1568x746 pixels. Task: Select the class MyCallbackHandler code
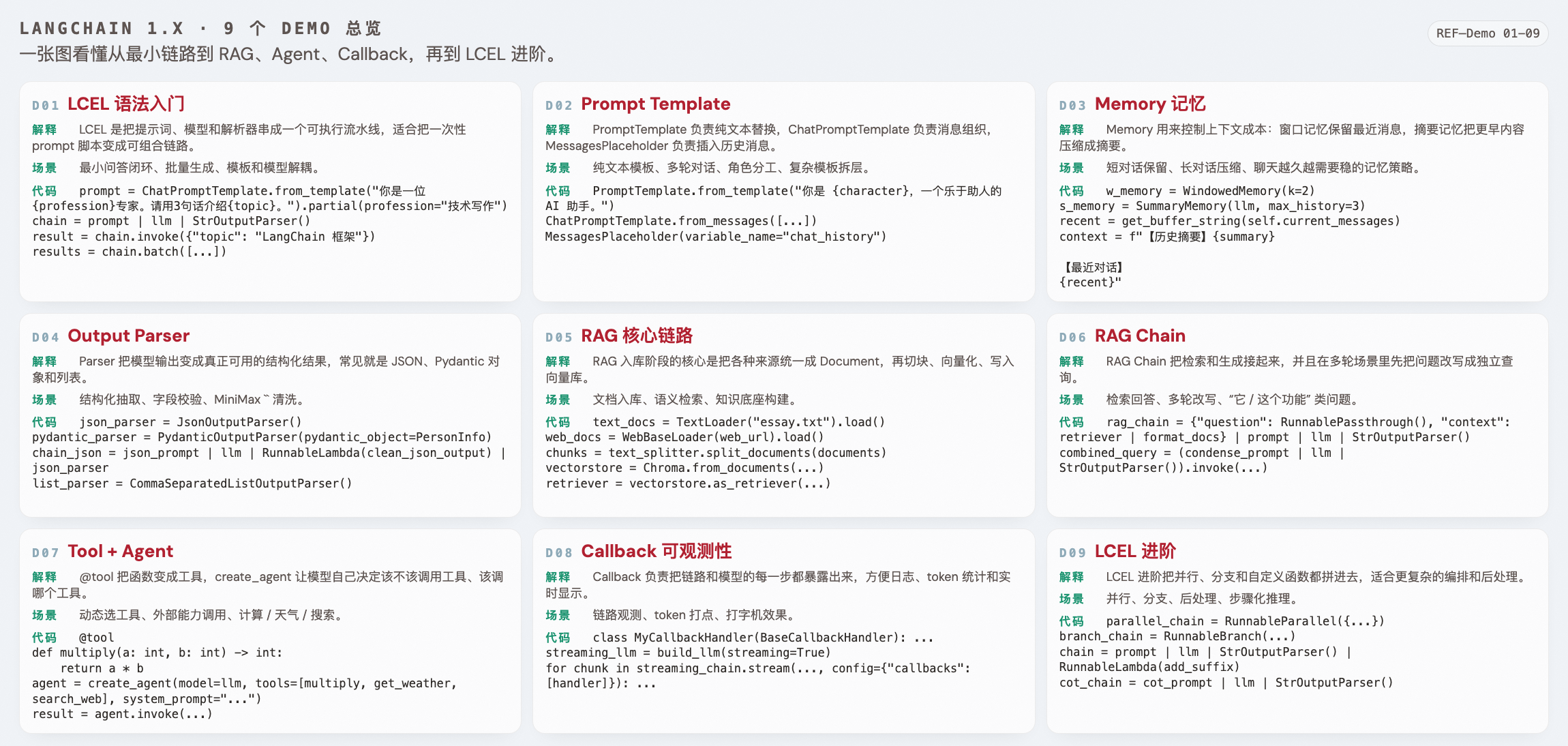coord(763,638)
